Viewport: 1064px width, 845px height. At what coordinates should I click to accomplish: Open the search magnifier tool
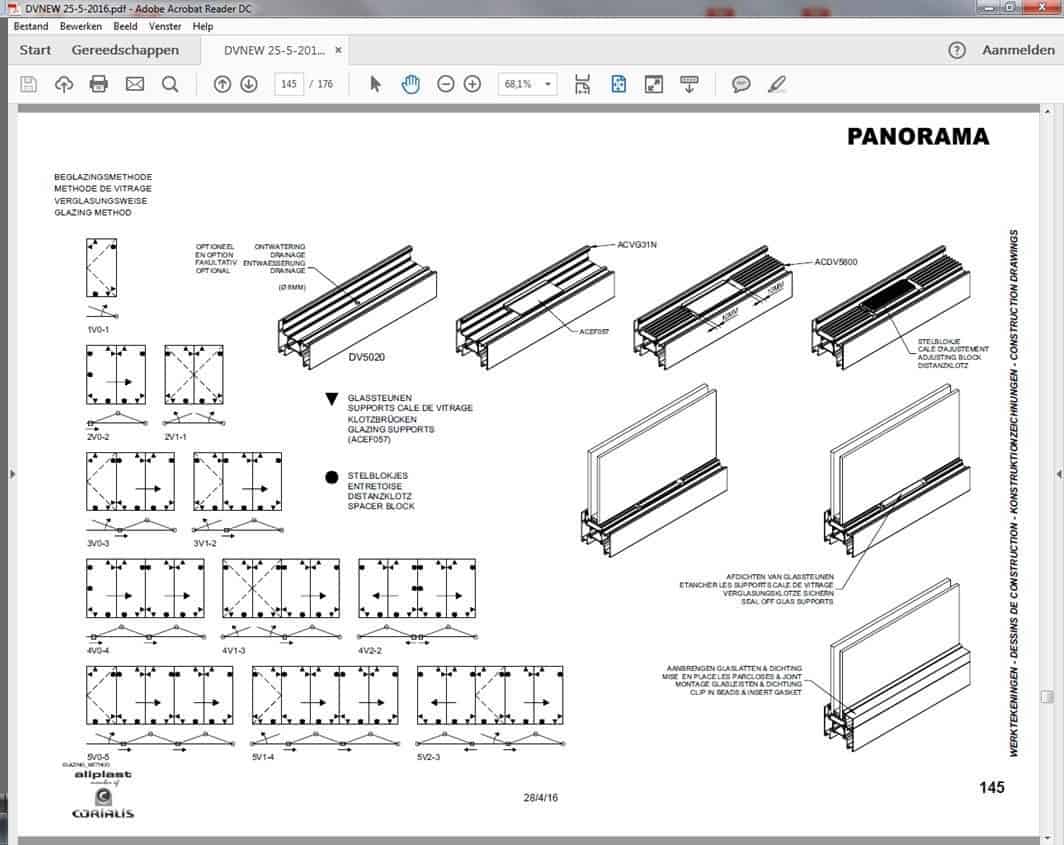point(170,84)
